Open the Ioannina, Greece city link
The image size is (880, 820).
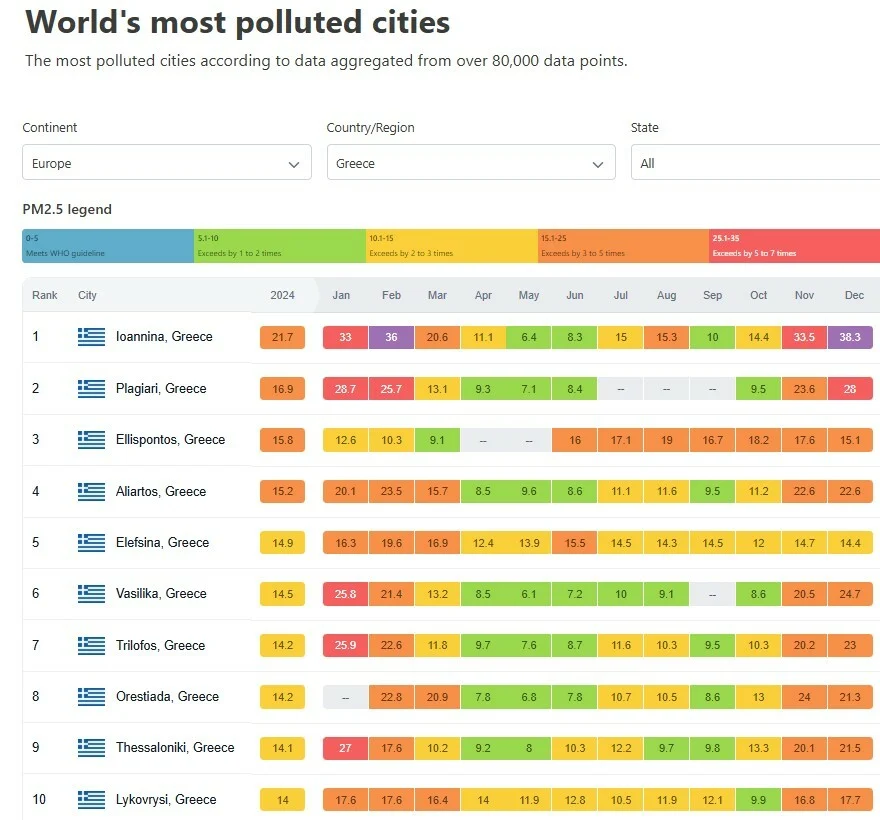(164, 337)
